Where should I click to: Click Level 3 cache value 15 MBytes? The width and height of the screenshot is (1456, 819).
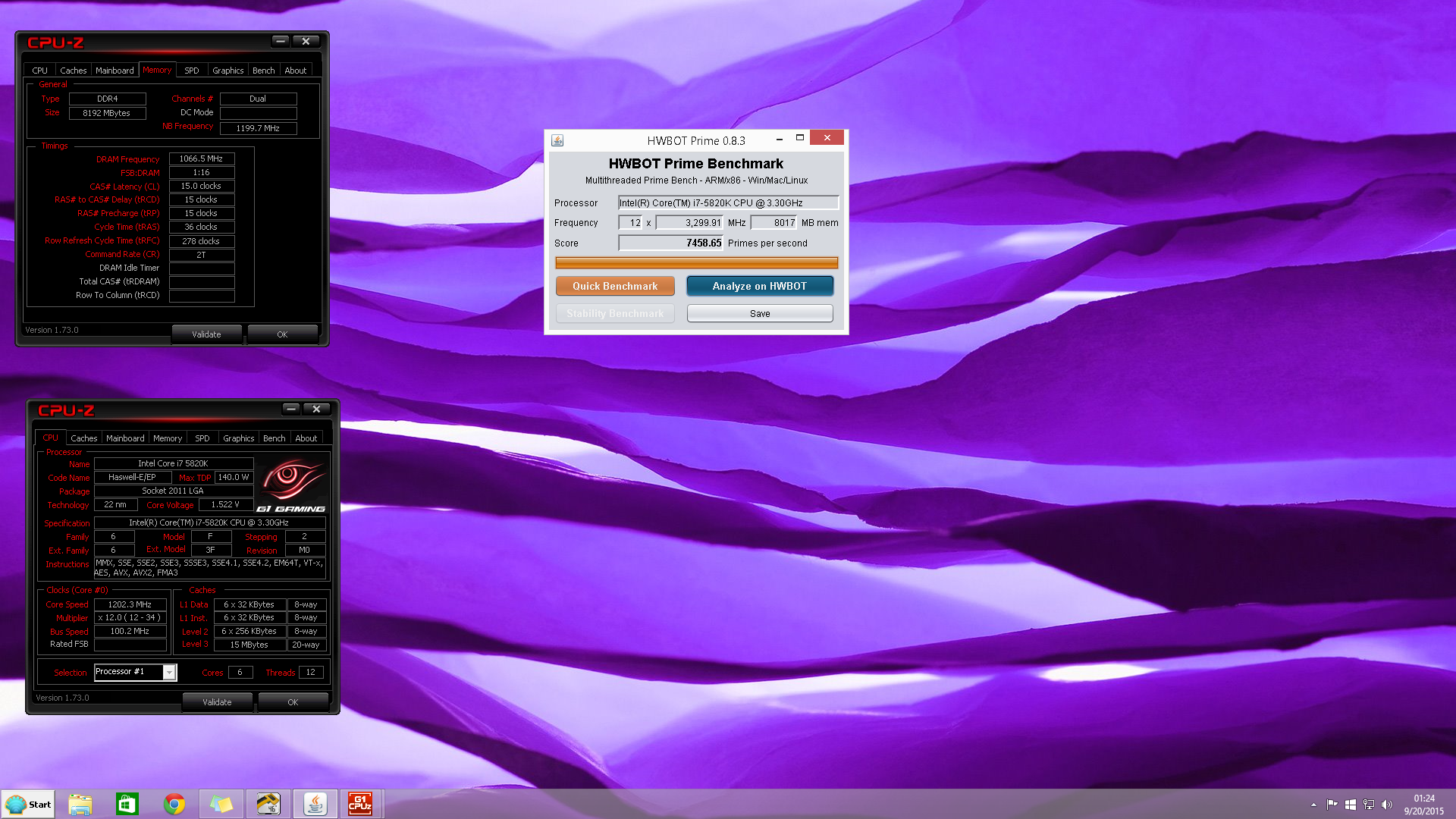pyautogui.click(x=249, y=645)
